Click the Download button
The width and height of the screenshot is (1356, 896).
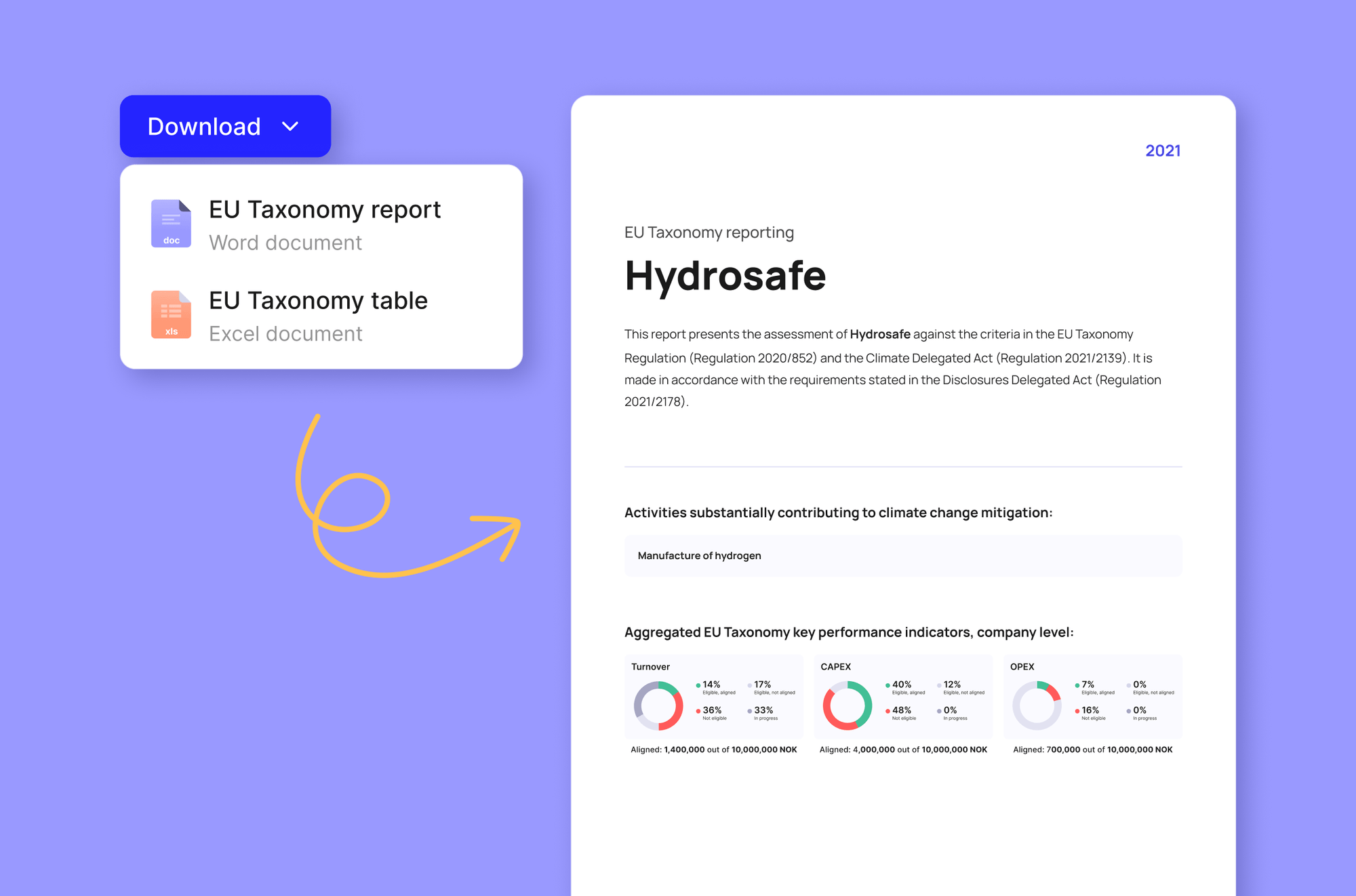pos(205,126)
